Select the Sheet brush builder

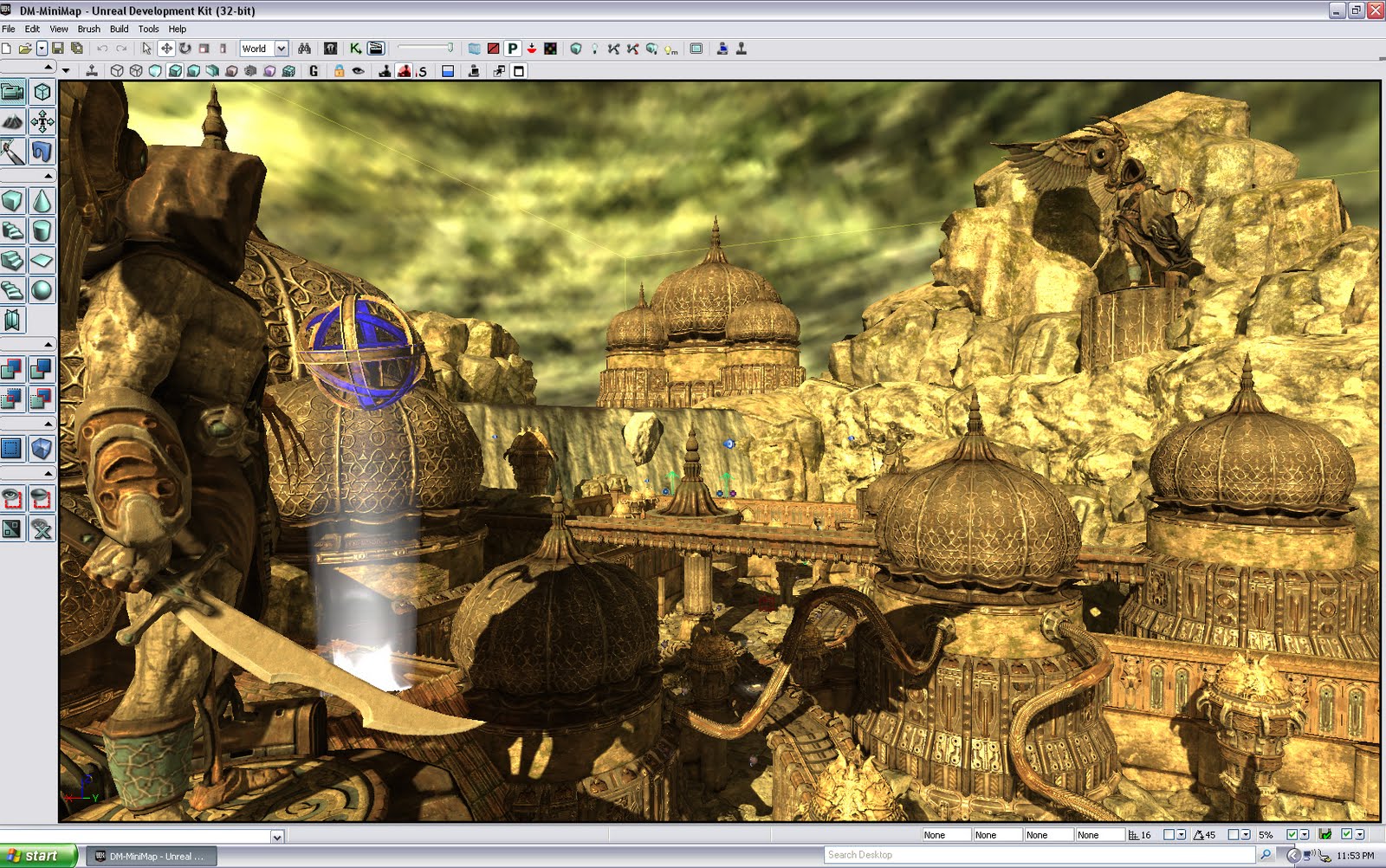(42, 261)
